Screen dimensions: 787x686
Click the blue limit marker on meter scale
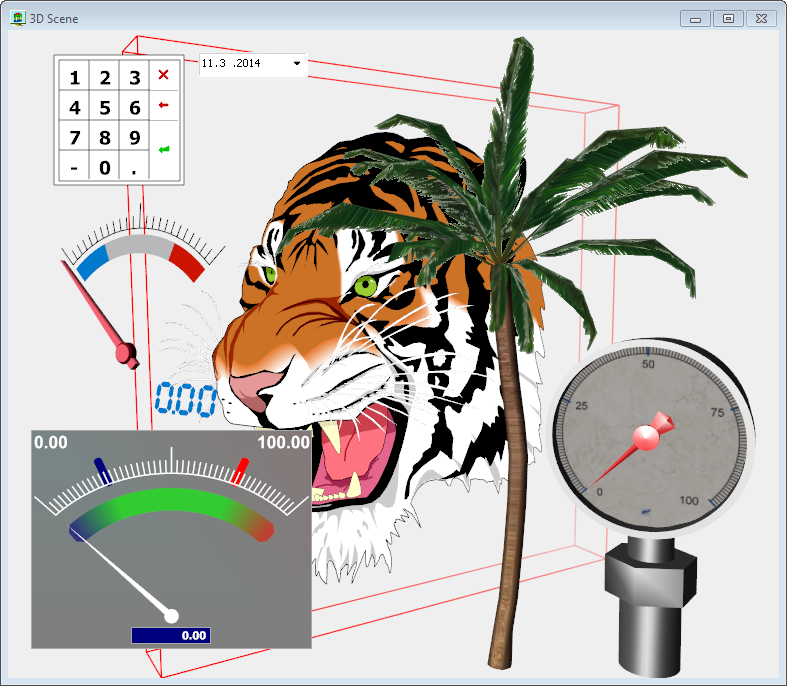(x=101, y=470)
